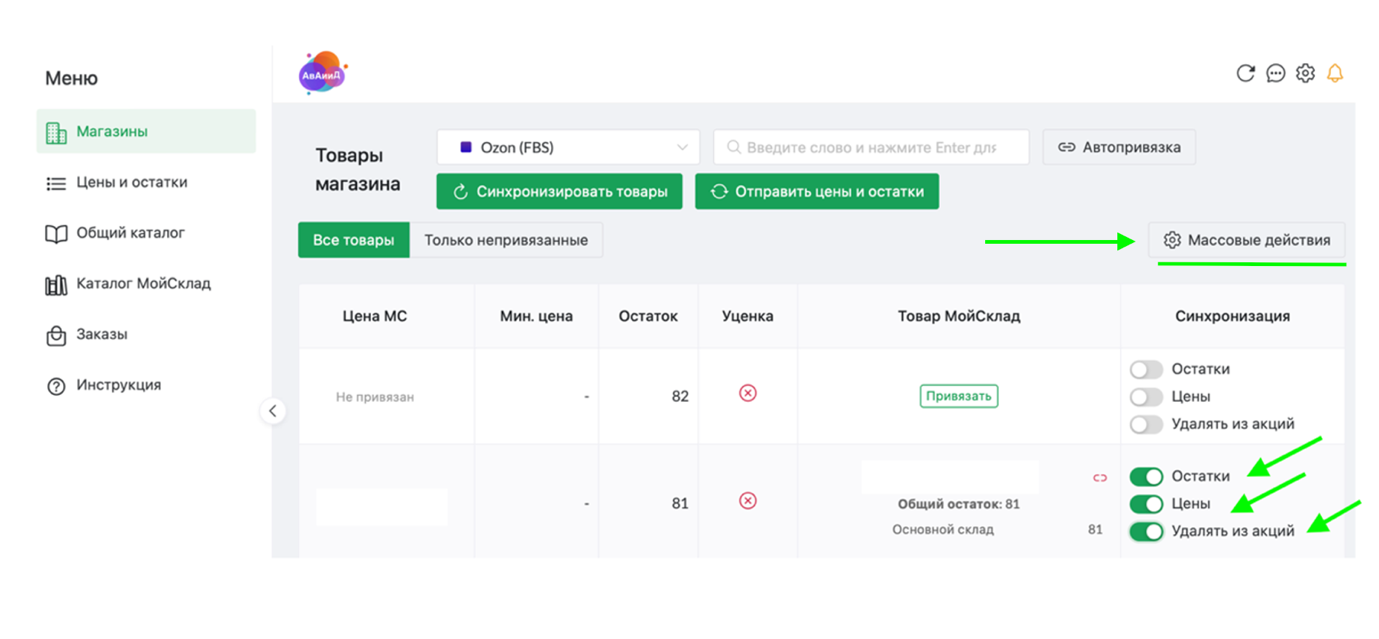This screenshot has width=1379, height=639.
Task: Open Цены и остатки in sidebar
Action: (131, 183)
